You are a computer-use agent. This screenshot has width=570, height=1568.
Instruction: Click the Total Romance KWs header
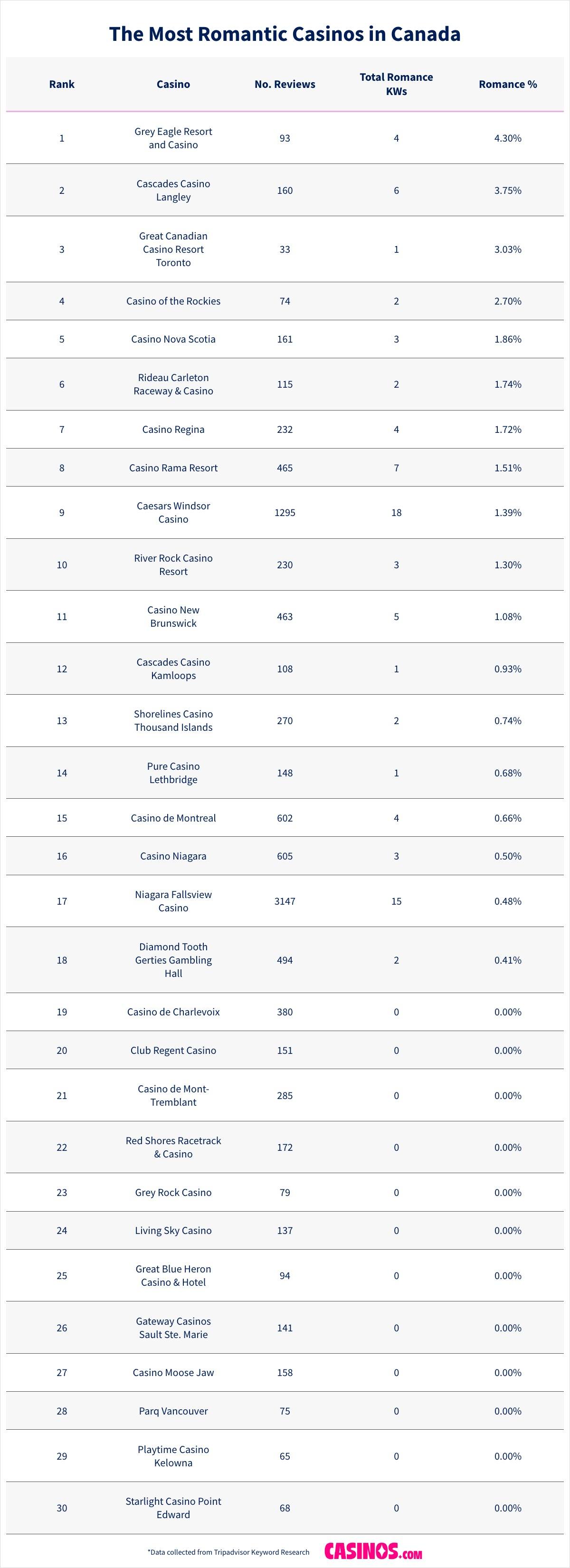click(x=396, y=84)
